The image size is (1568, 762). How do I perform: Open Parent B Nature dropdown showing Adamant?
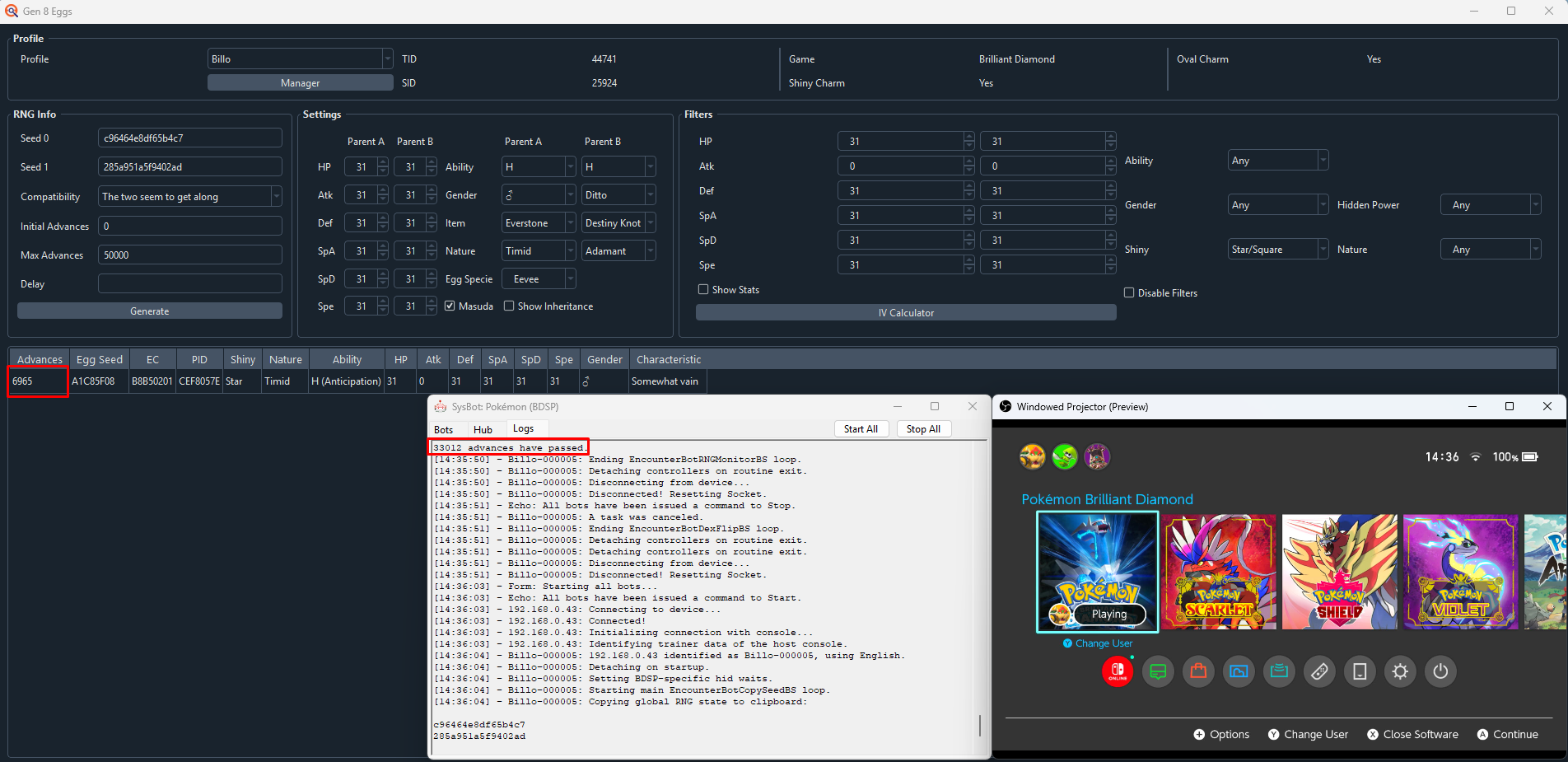618,250
